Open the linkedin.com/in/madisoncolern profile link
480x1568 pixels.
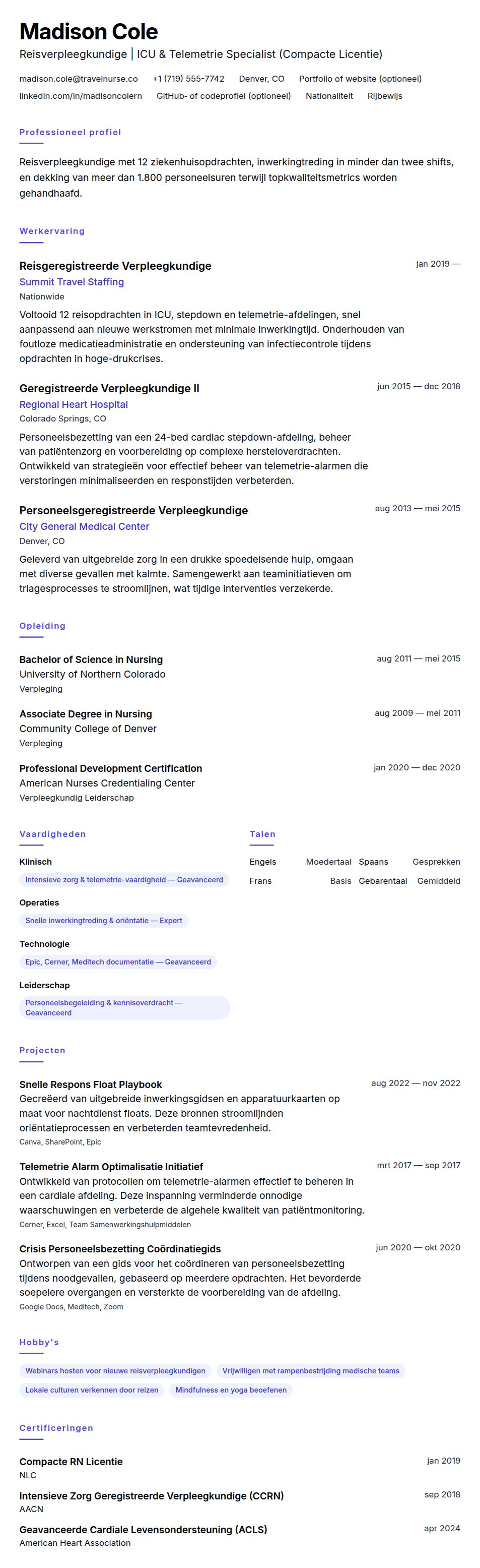(x=80, y=96)
